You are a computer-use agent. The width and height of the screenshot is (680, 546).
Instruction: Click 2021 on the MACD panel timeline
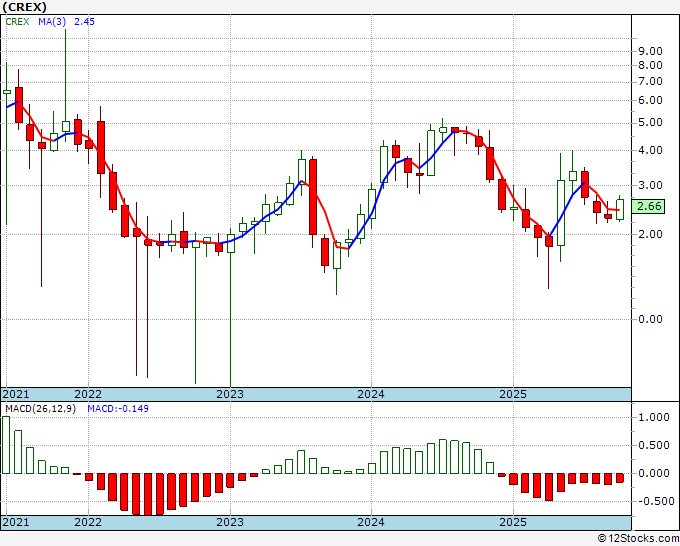pos(16,522)
